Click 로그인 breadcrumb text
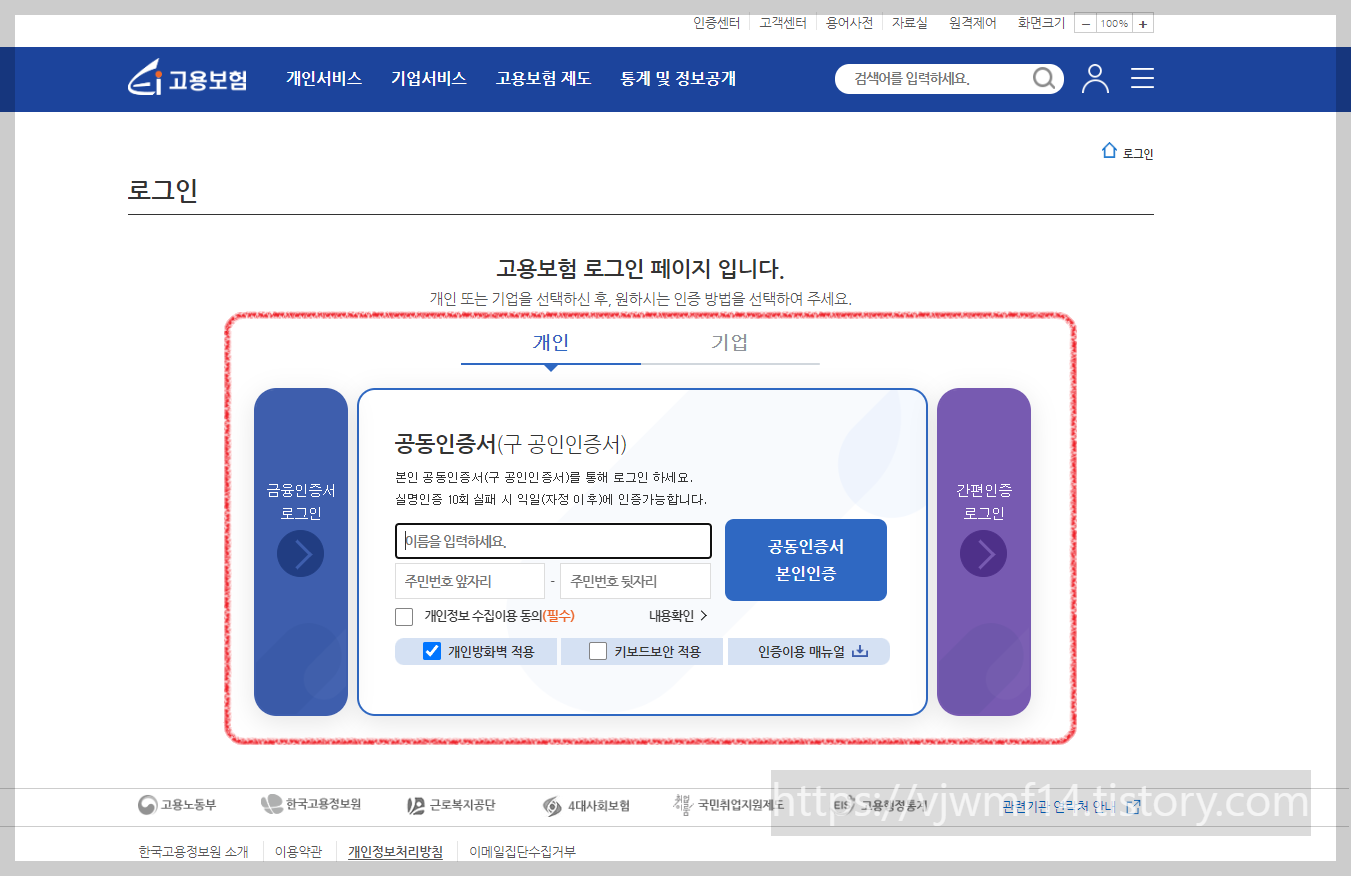This screenshot has width=1351, height=876. click(x=1138, y=154)
